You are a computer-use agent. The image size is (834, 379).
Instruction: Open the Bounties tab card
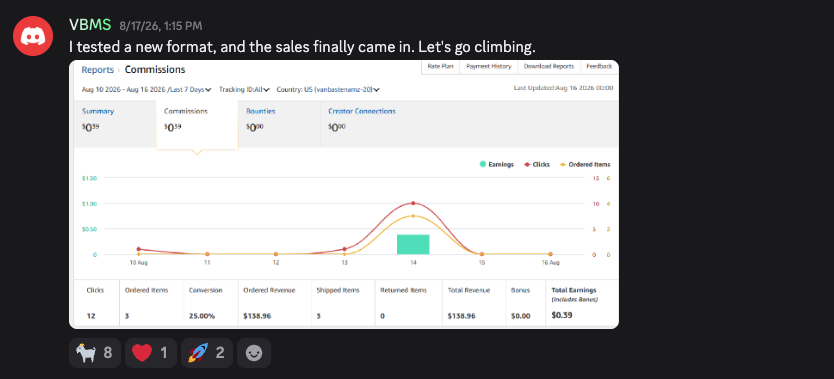point(279,123)
